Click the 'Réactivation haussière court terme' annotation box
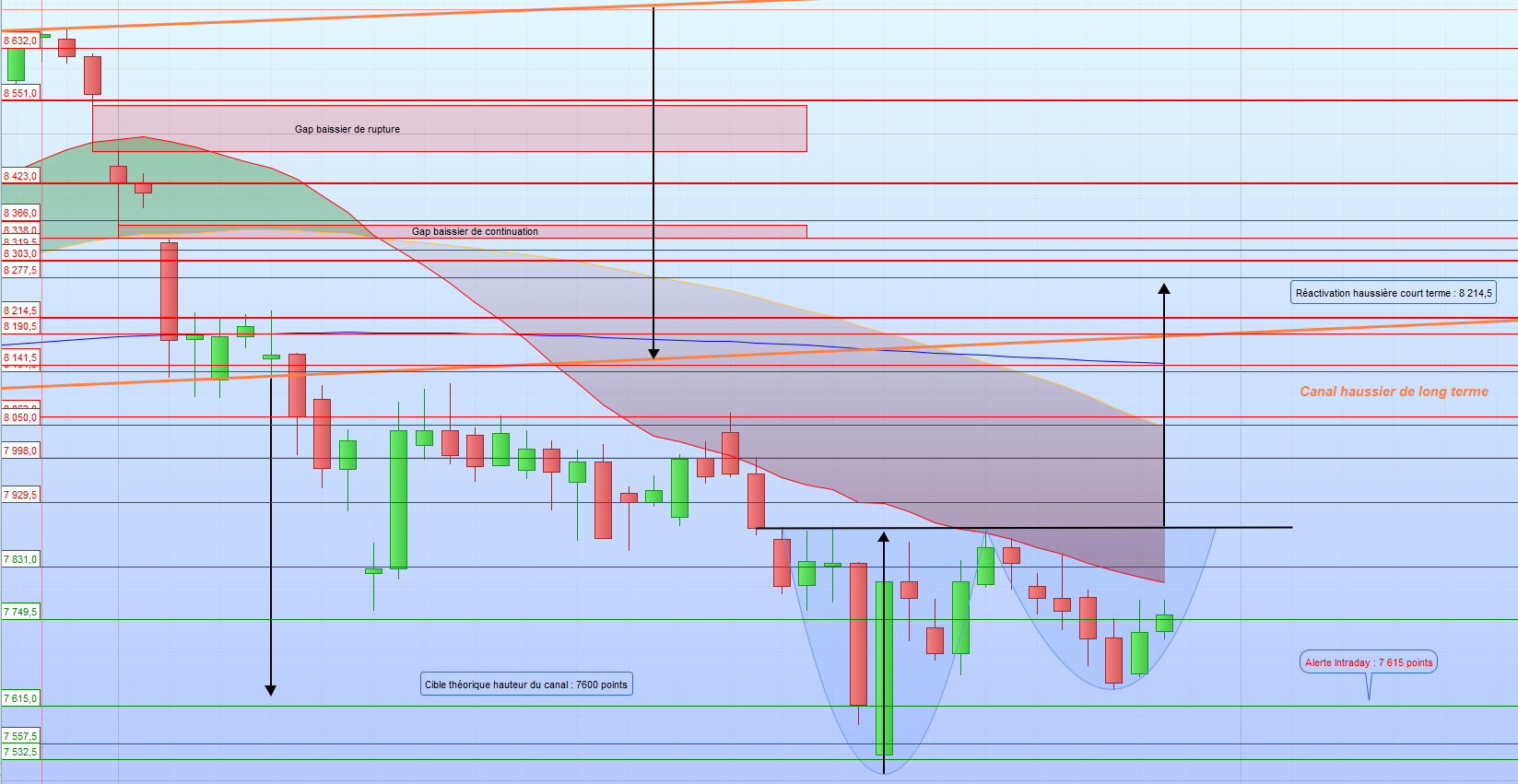 click(x=1393, y=293)
